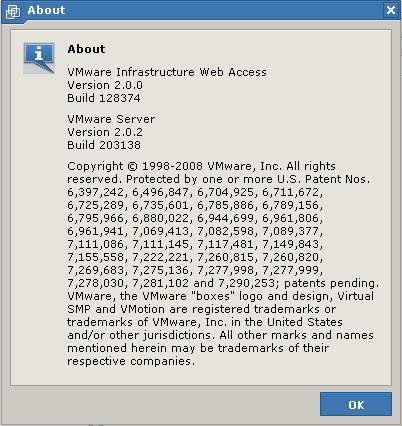Close the About dialog with the X

tap(391, 10)
